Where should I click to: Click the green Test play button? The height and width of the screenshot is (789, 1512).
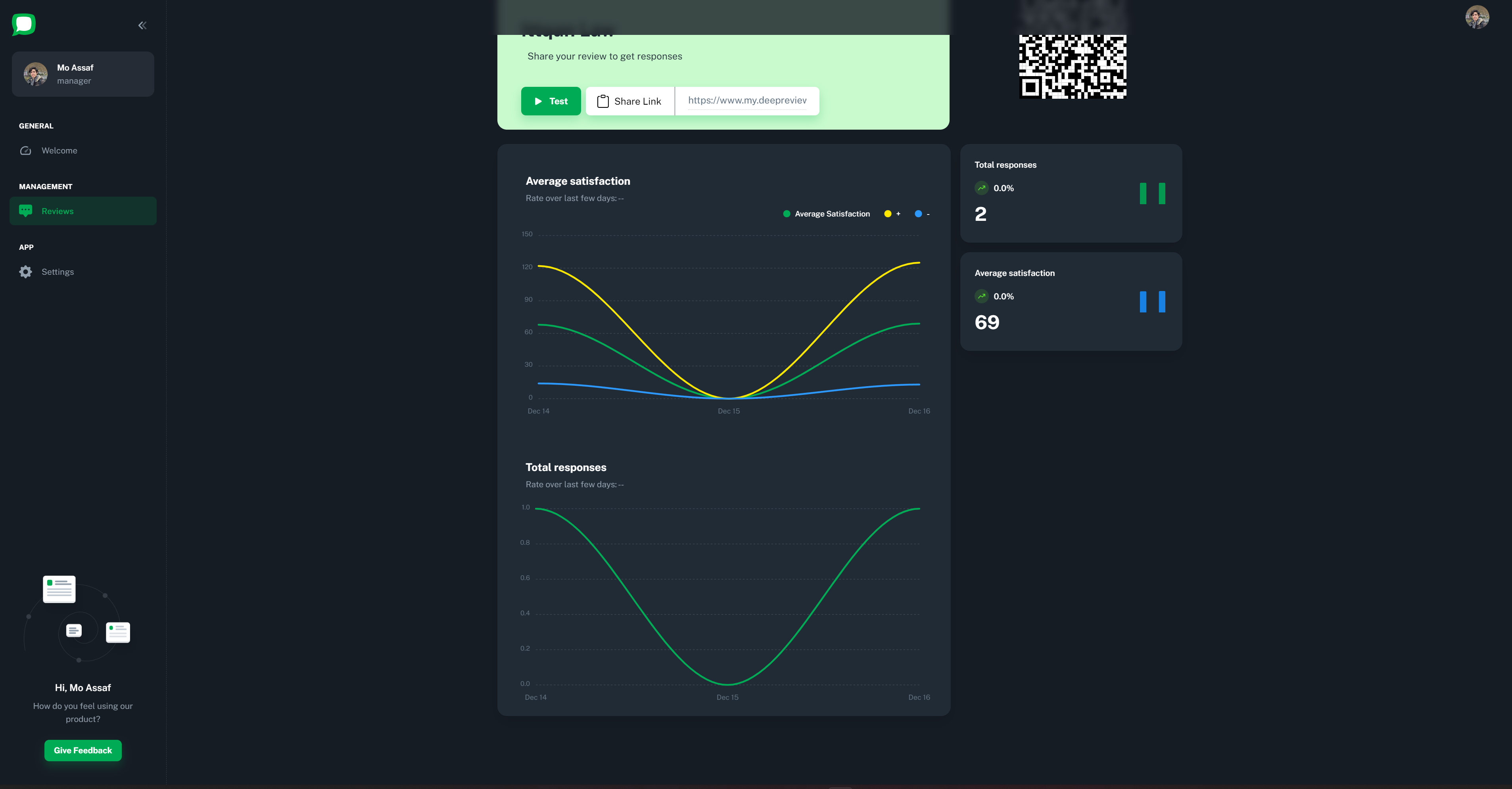tap(551, 101)
